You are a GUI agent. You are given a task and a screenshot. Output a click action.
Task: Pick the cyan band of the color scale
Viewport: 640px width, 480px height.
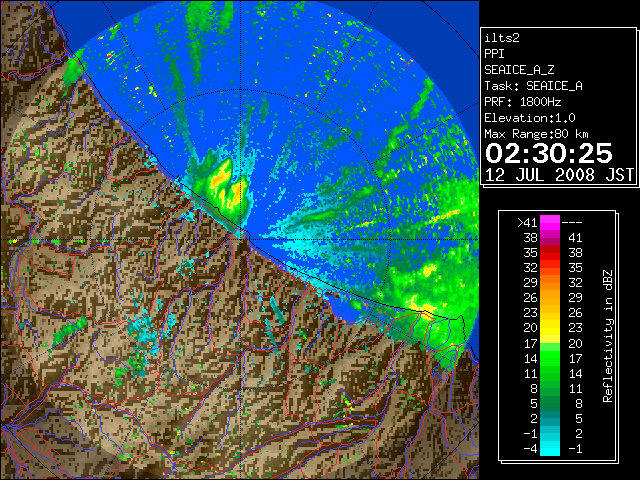coord(550,449)
